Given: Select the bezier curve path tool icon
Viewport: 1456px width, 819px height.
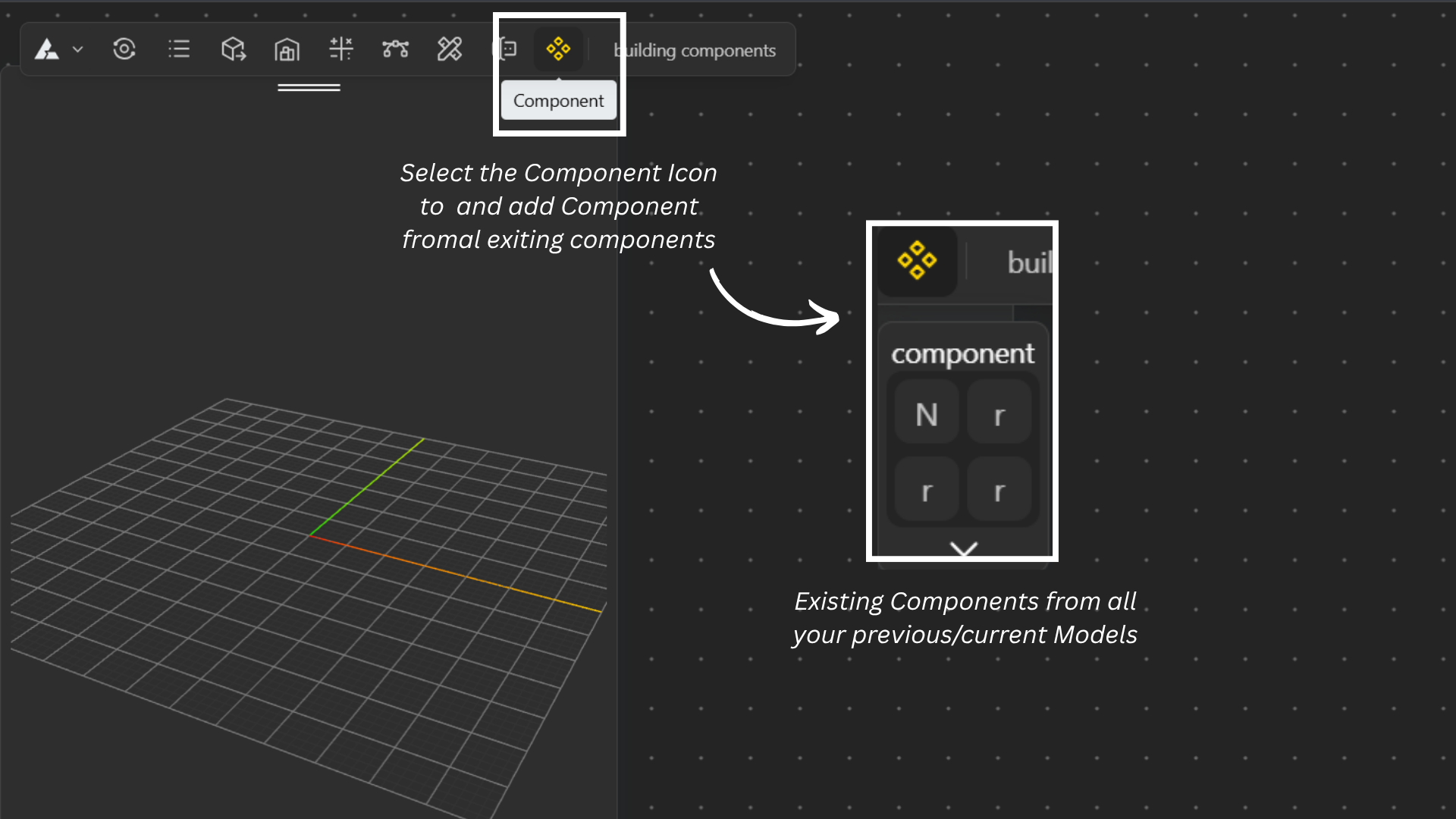Looking at the screenshot, I should tap(395, 50).
